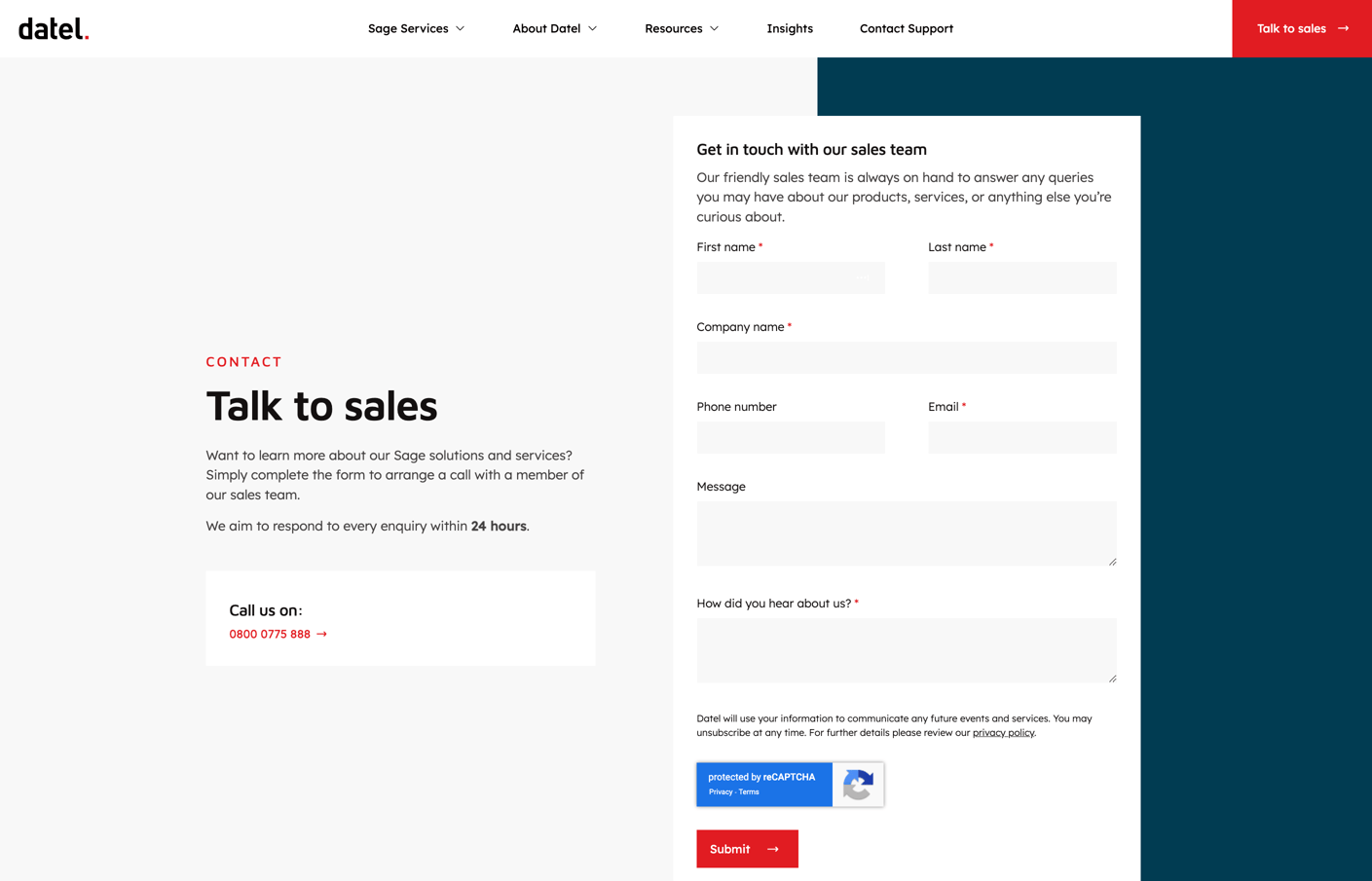The height and width of the screenshot is (881, 1372).
Task: Expand the Sage Services dropdown
Action: click(416, 28)
